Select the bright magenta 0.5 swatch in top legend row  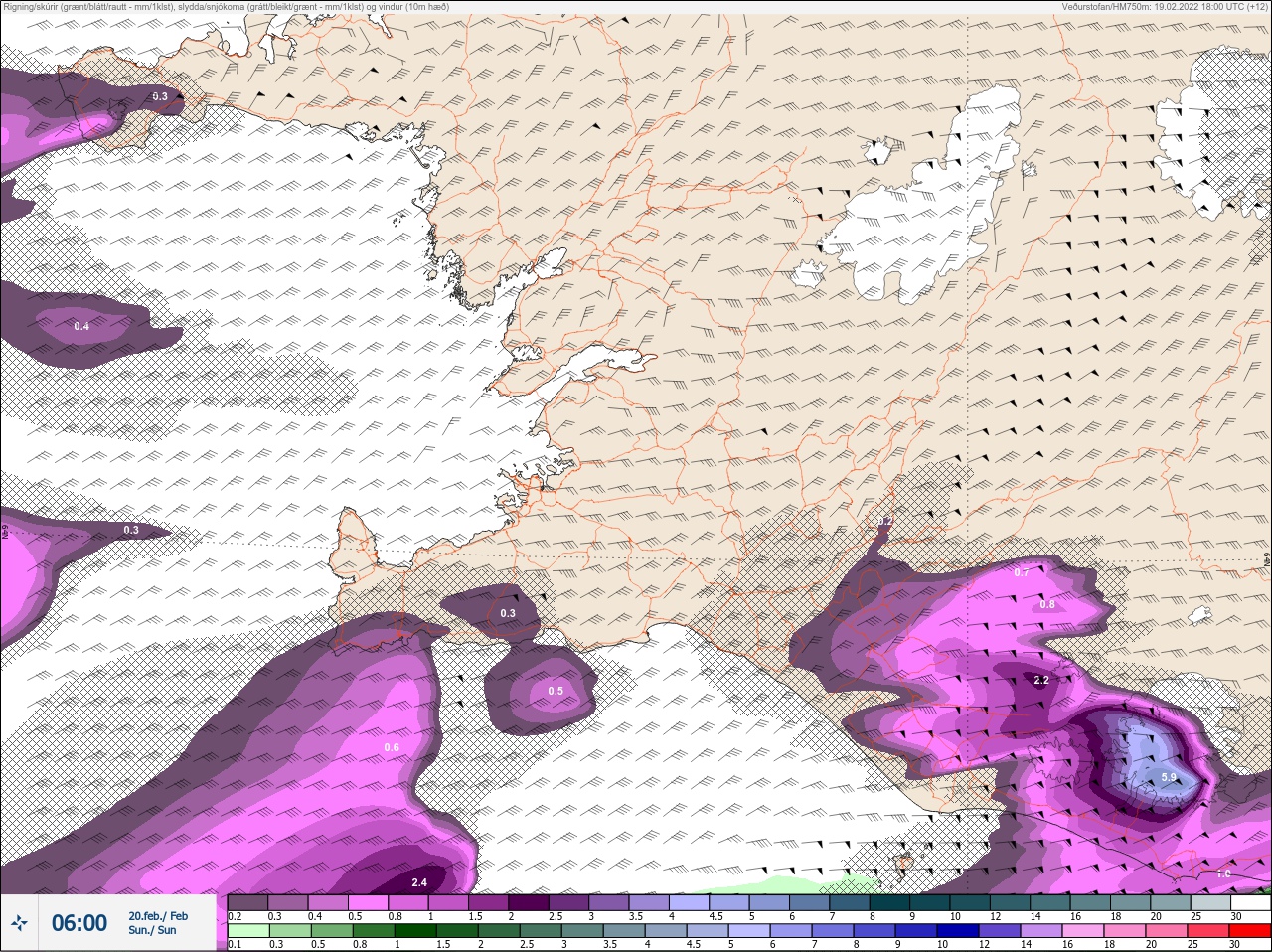click(x=368, y=902)
